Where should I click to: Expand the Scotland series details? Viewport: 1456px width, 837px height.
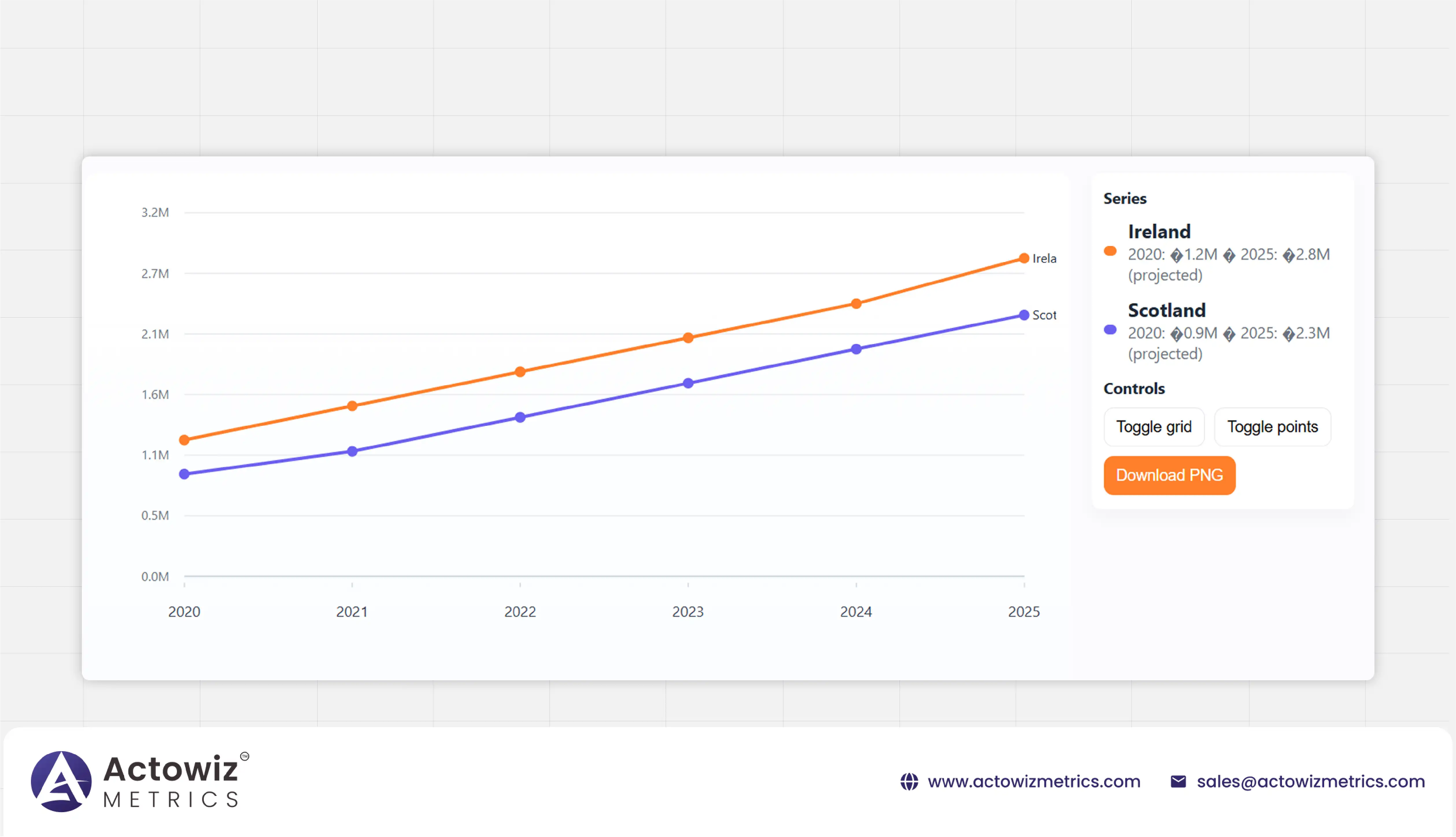point(1166,311)
